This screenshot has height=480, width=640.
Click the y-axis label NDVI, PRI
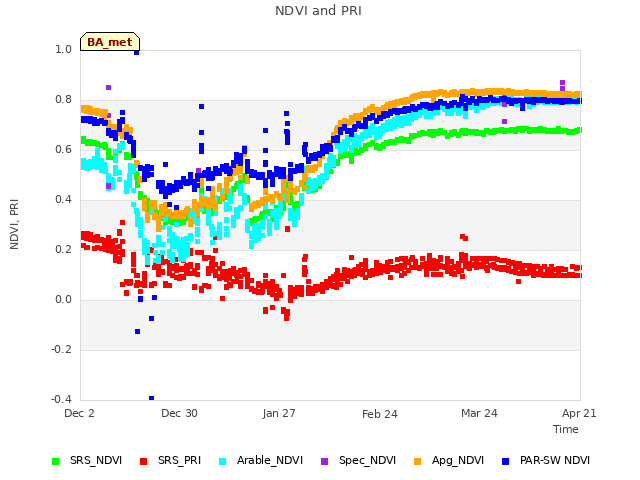point(14,224)
